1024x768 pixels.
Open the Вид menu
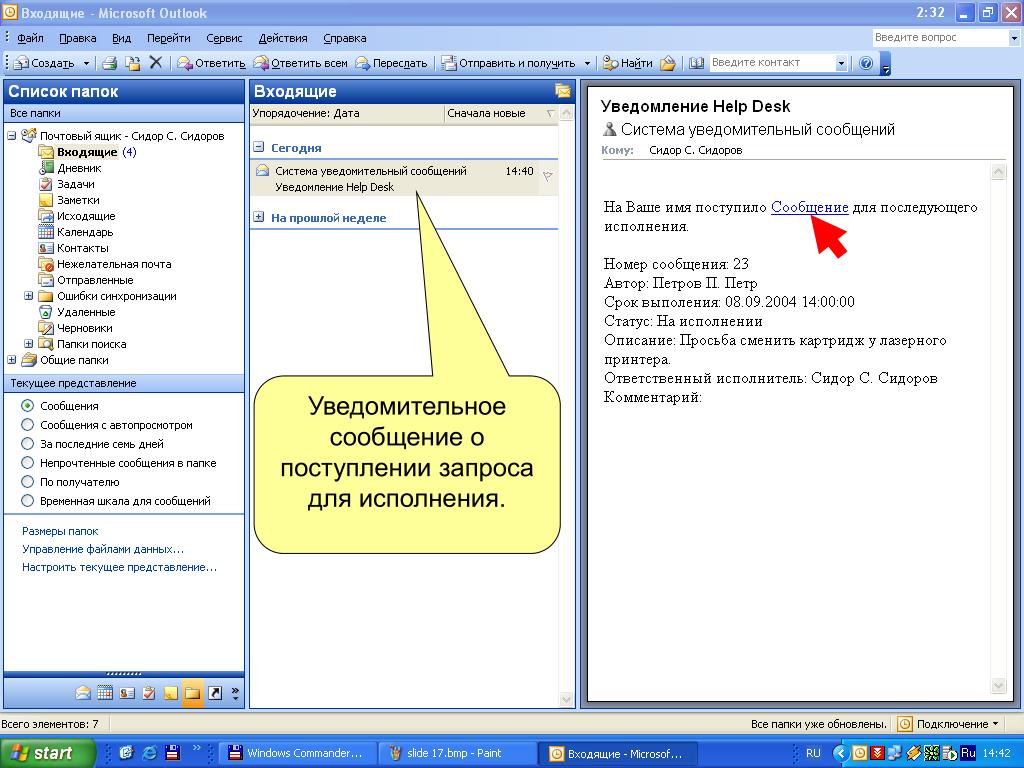click(121, 38)
